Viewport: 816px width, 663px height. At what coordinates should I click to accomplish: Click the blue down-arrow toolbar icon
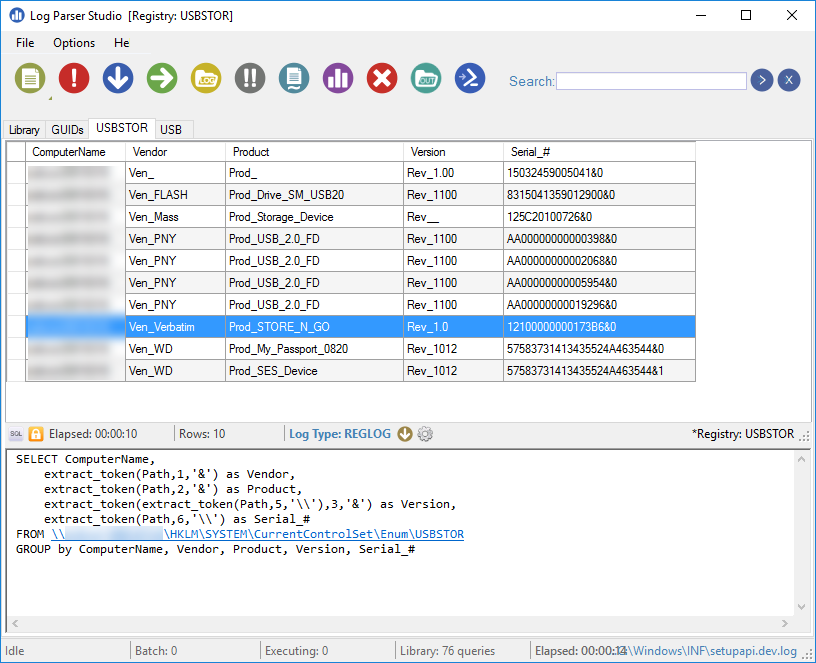point(118,79)
